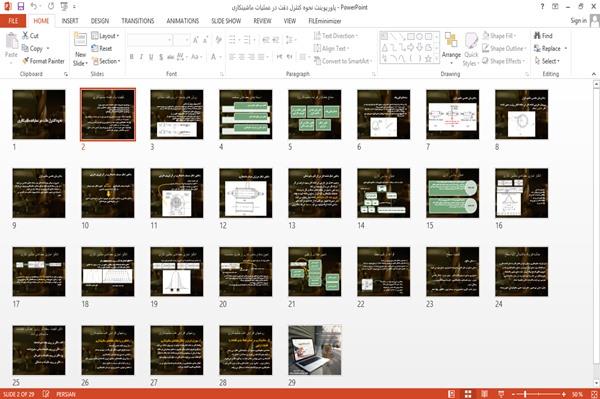
Task: Open the FILE menu
Action: [x=13, y=21]
